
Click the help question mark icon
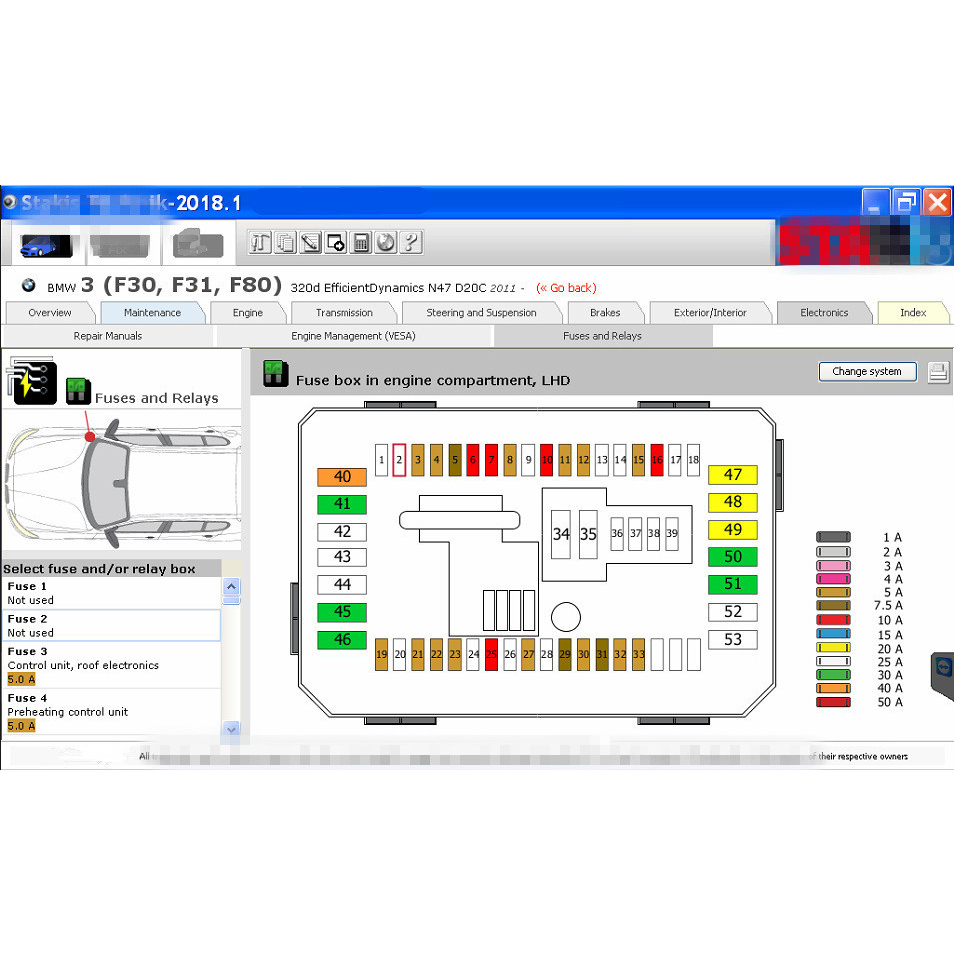[411, 243]
